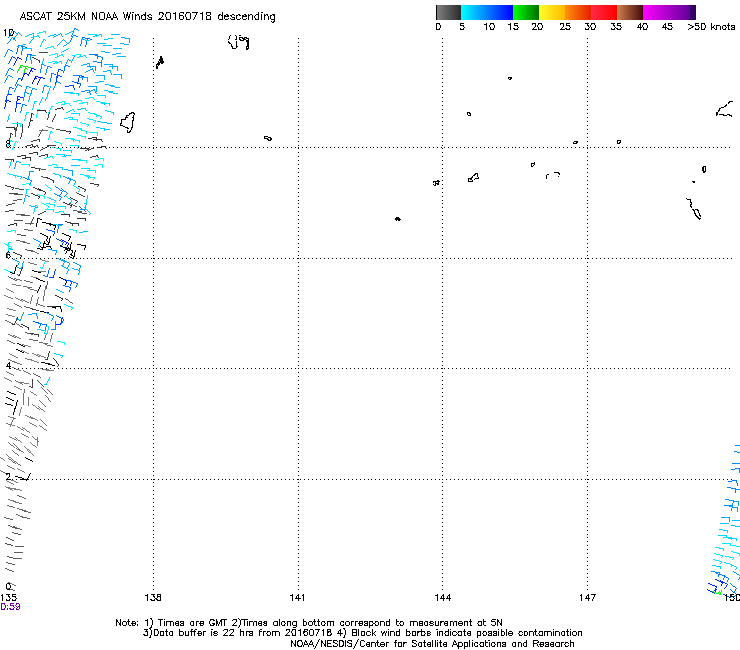Click the '147' longitude axis label
Image resolution: width=740 pixels, height=650 pixels.
587,598
